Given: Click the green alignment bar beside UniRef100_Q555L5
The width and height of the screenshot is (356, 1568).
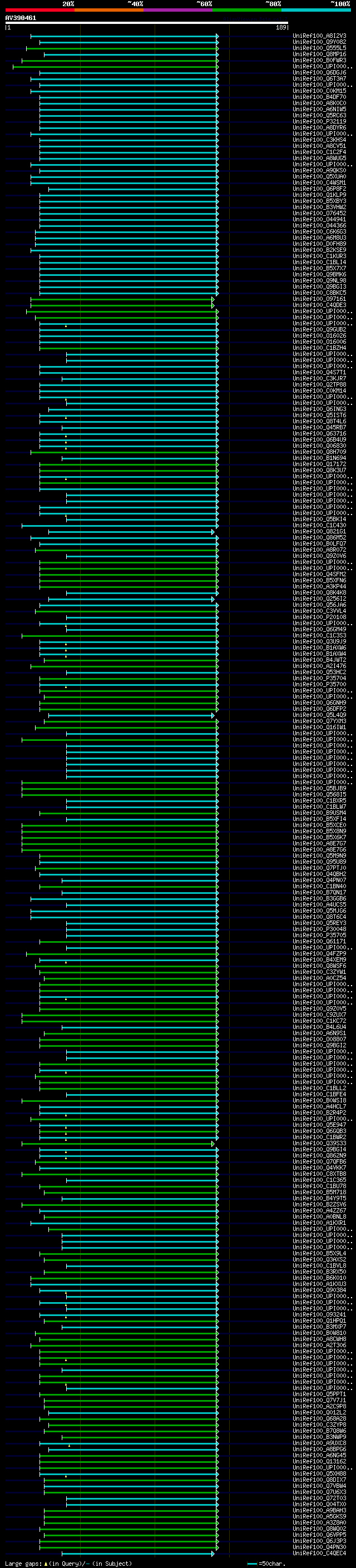Looking at the screenshot, I should 122,49.
